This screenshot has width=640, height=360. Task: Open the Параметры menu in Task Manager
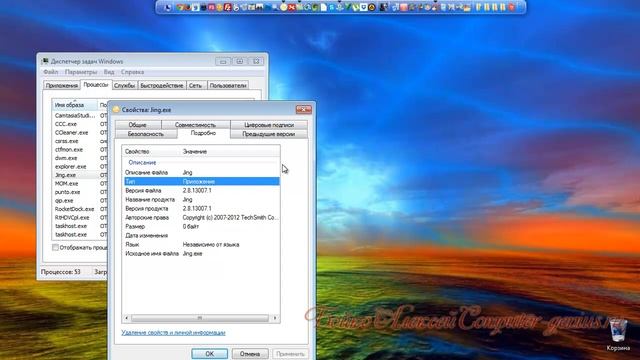click(81, 72)
